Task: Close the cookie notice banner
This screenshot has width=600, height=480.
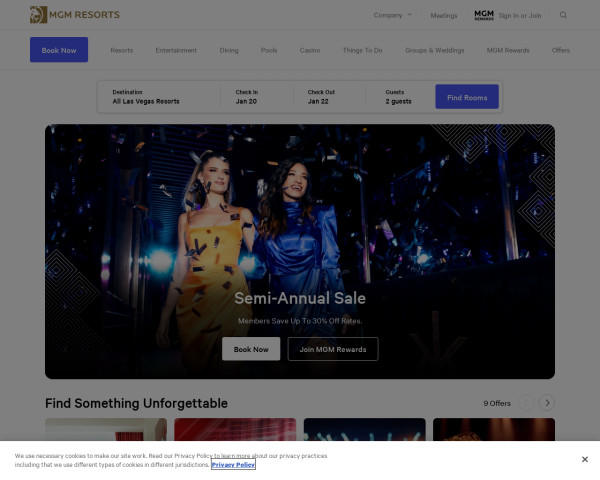Action: [585, 459]
